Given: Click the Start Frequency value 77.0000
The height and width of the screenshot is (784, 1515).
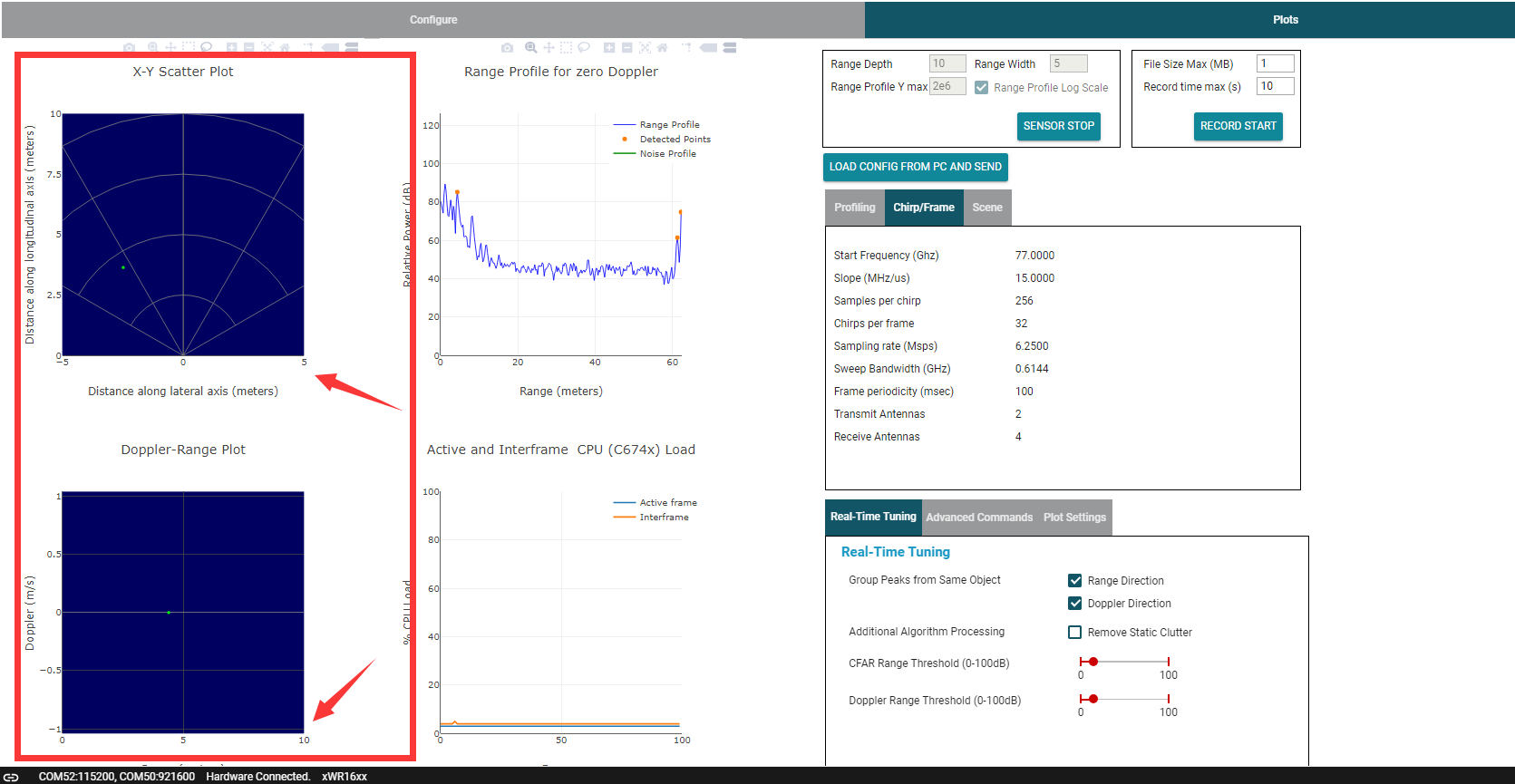Looking at the screenshot, I should point(1034,256).
